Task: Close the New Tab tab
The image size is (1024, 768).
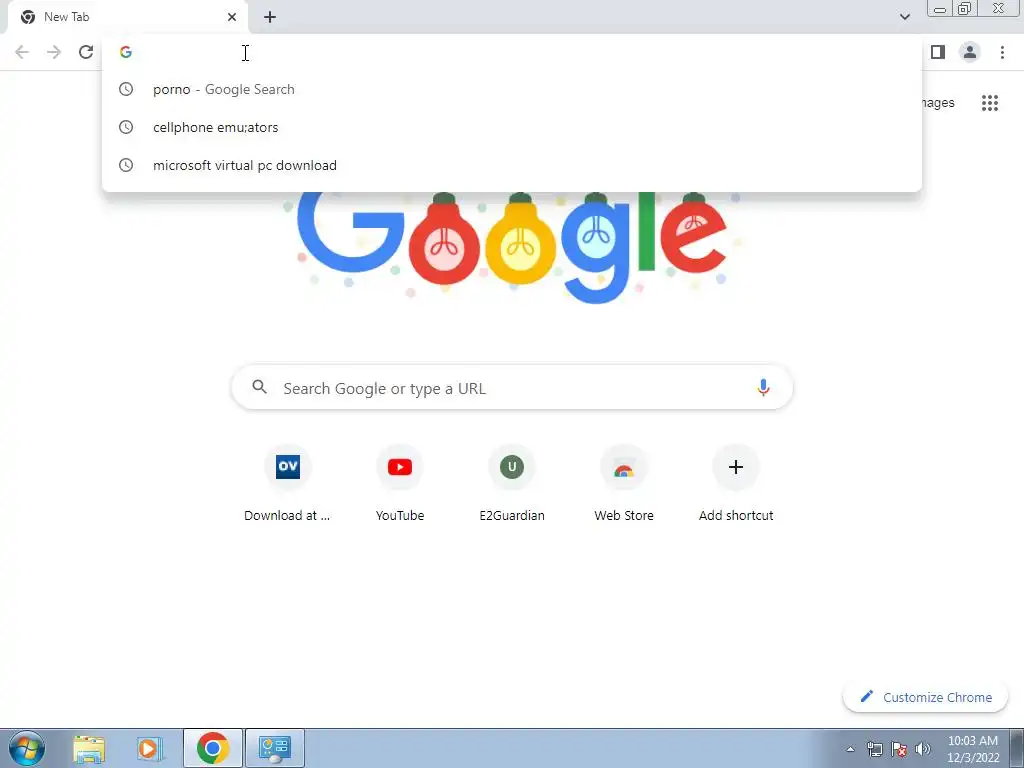Action: pos(232,17)
